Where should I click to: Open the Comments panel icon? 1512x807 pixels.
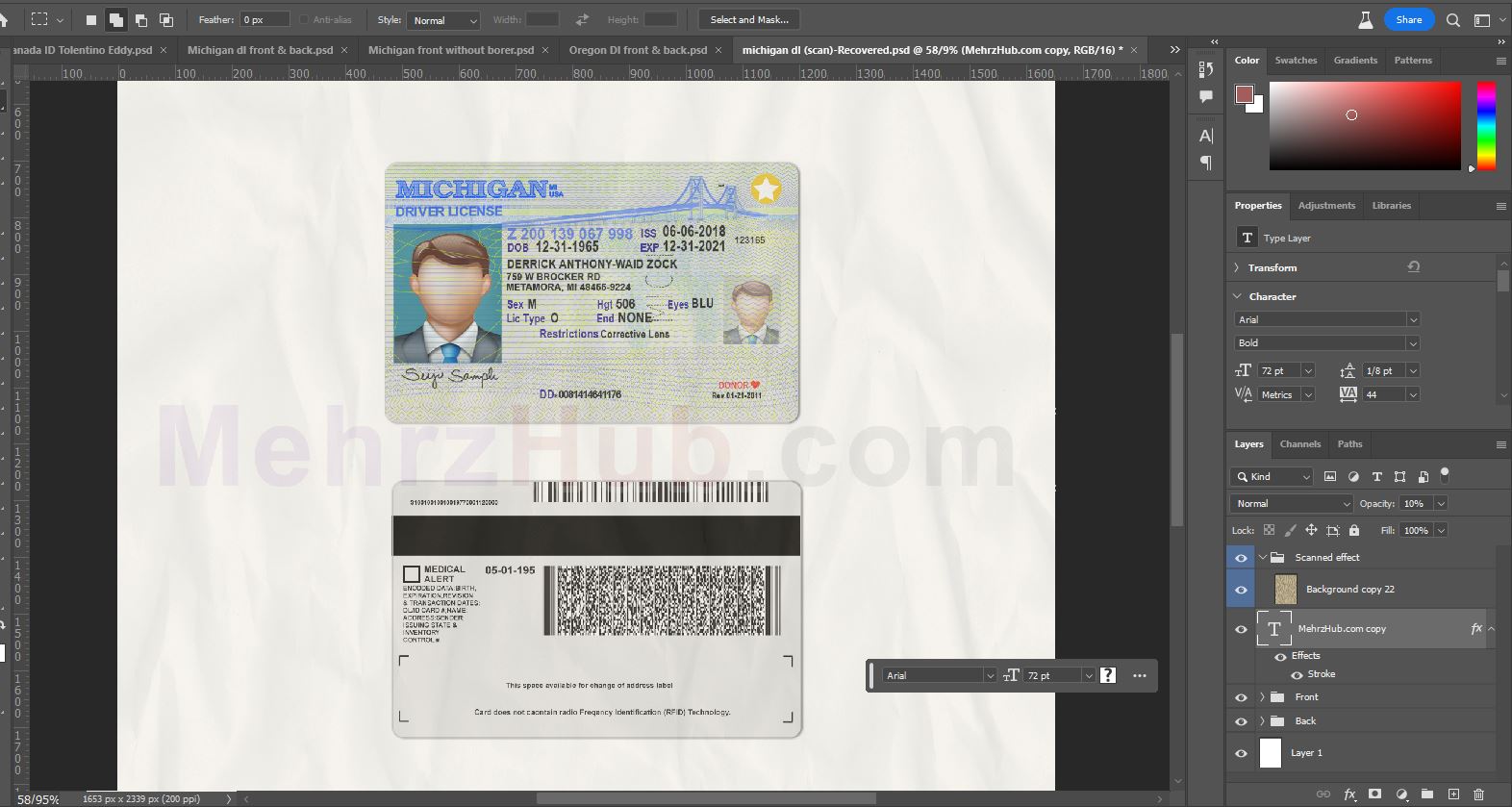pos(1206,96)
